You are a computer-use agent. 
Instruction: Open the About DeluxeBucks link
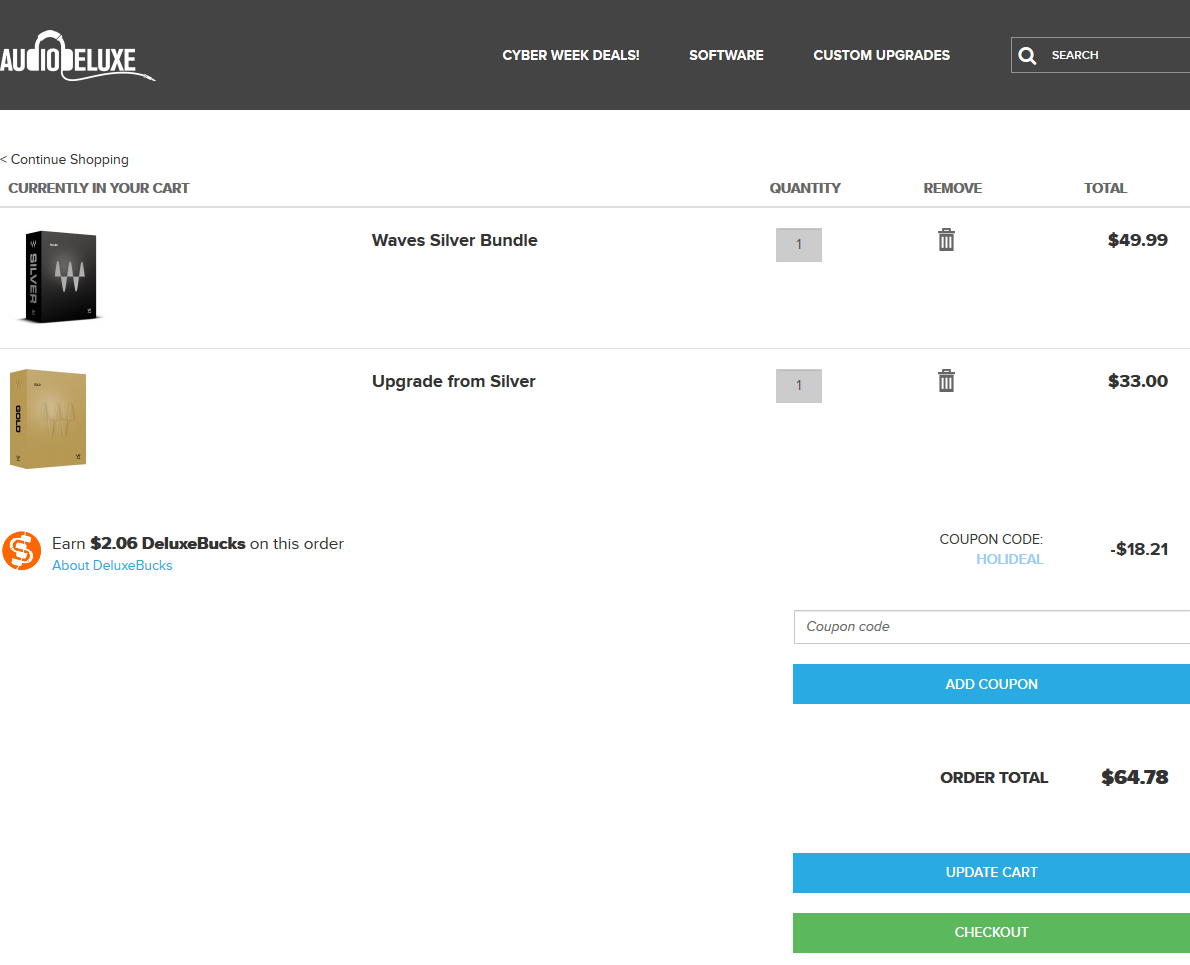coord(112,565)
